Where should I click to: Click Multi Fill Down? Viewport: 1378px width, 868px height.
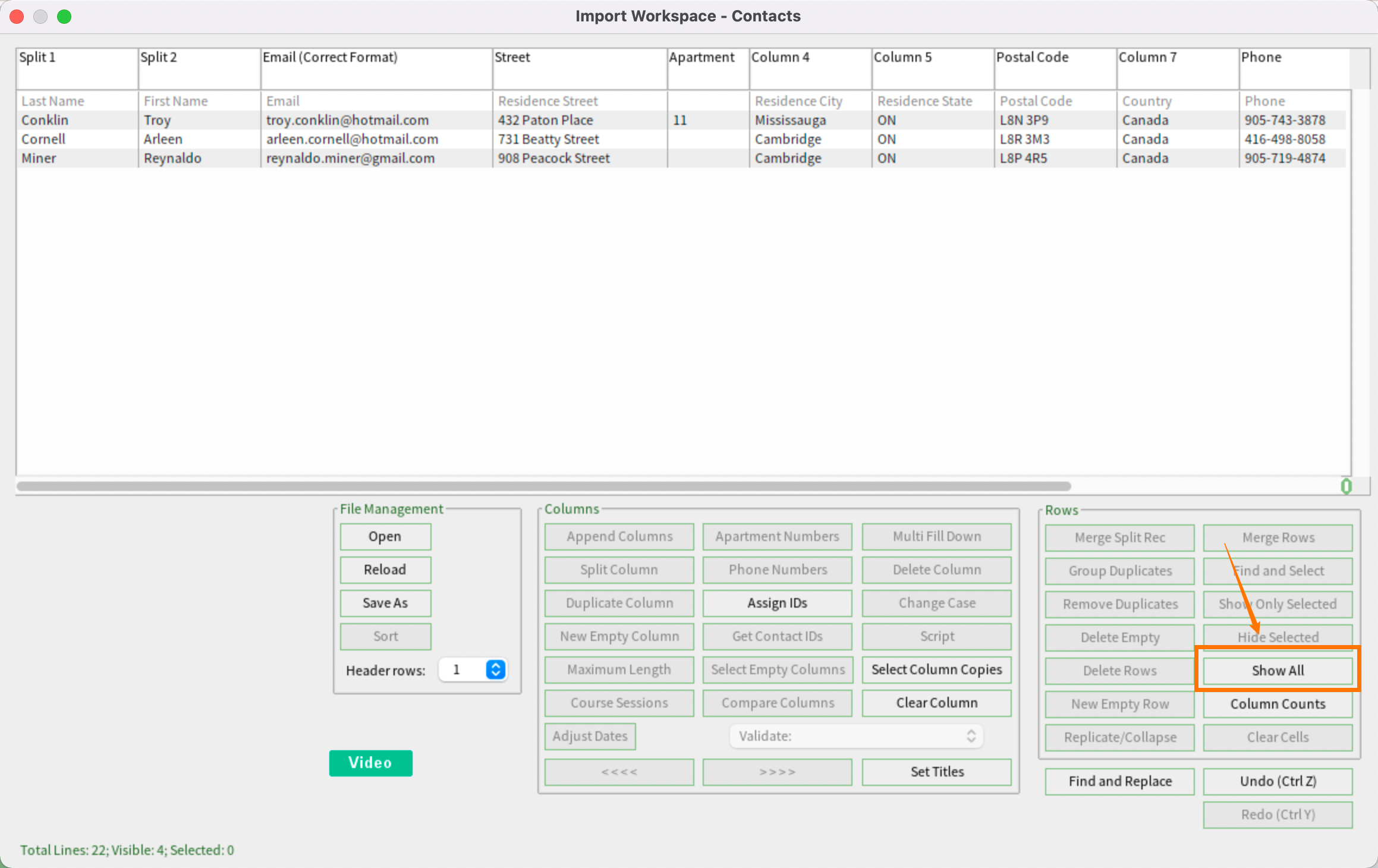937,537
